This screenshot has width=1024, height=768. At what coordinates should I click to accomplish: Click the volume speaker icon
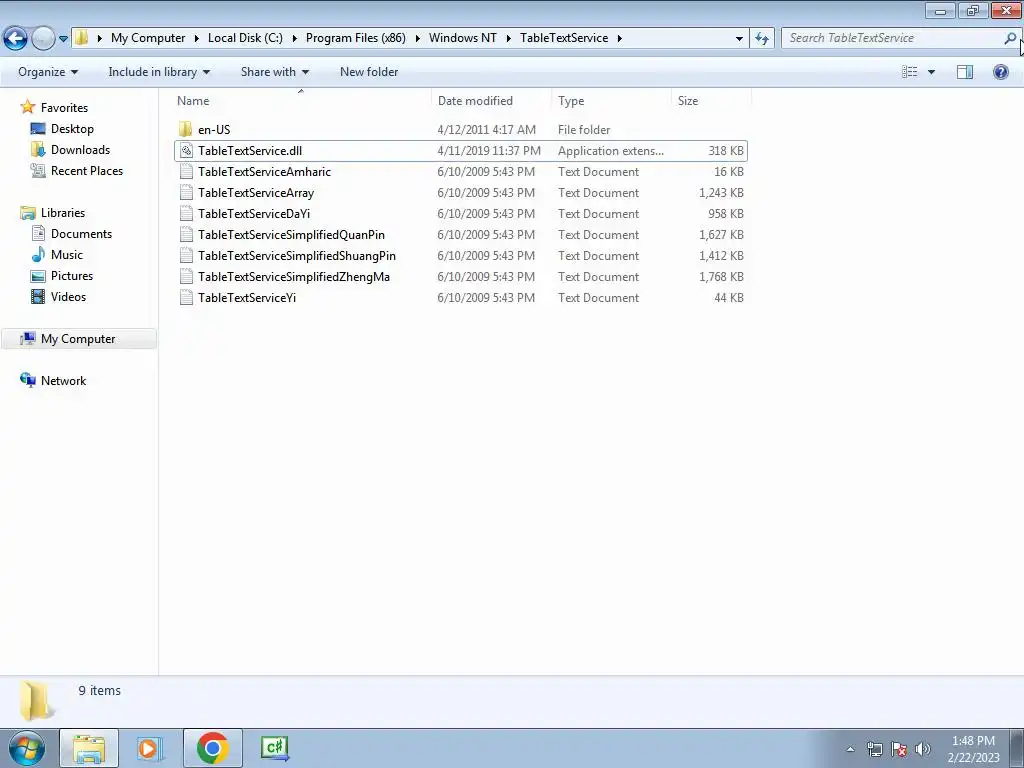[923, 749]
